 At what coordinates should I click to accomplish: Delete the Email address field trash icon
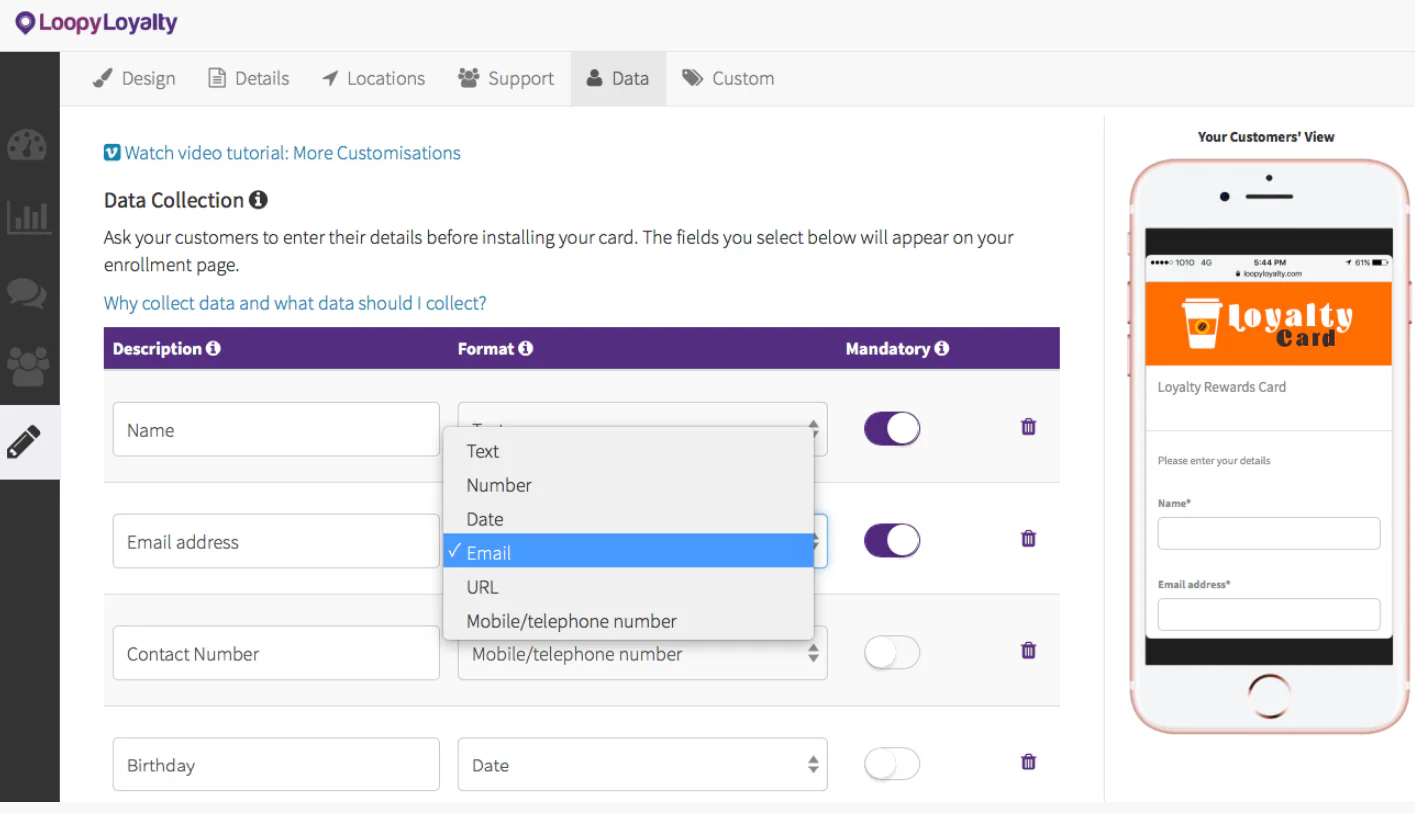coord(1028,539)
